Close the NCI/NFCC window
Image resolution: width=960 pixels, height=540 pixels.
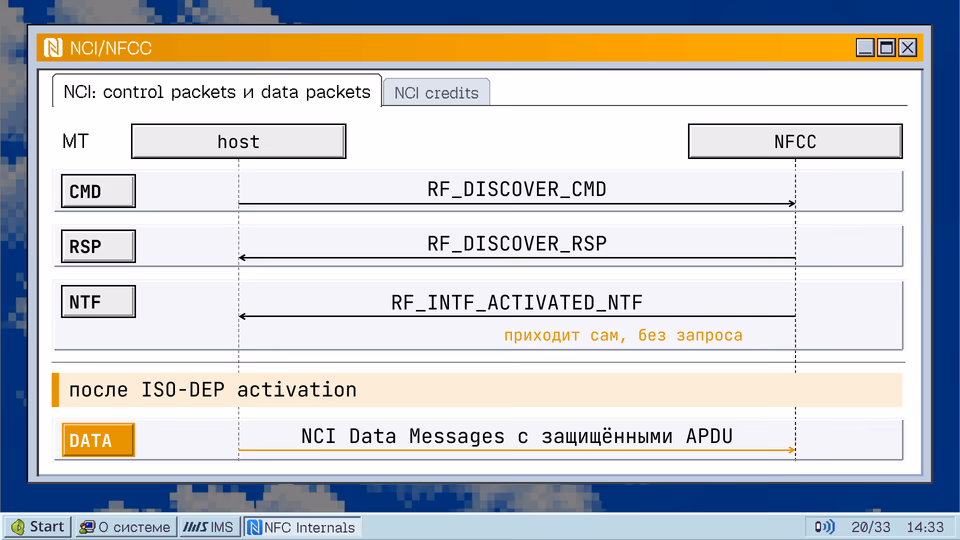(907, 47)
